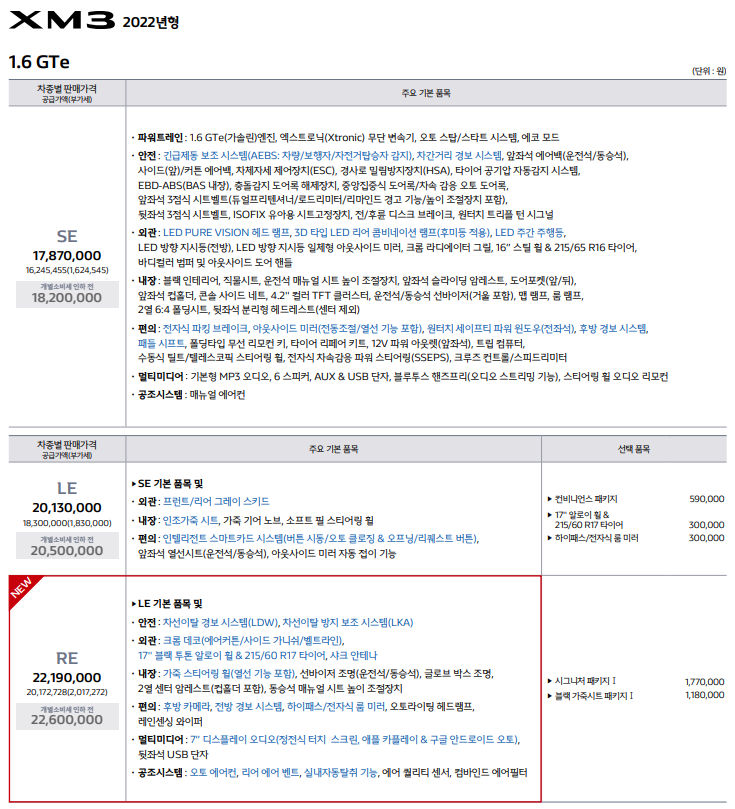
Task: Select LE price "20,130,000"
Action: (67, 508)
